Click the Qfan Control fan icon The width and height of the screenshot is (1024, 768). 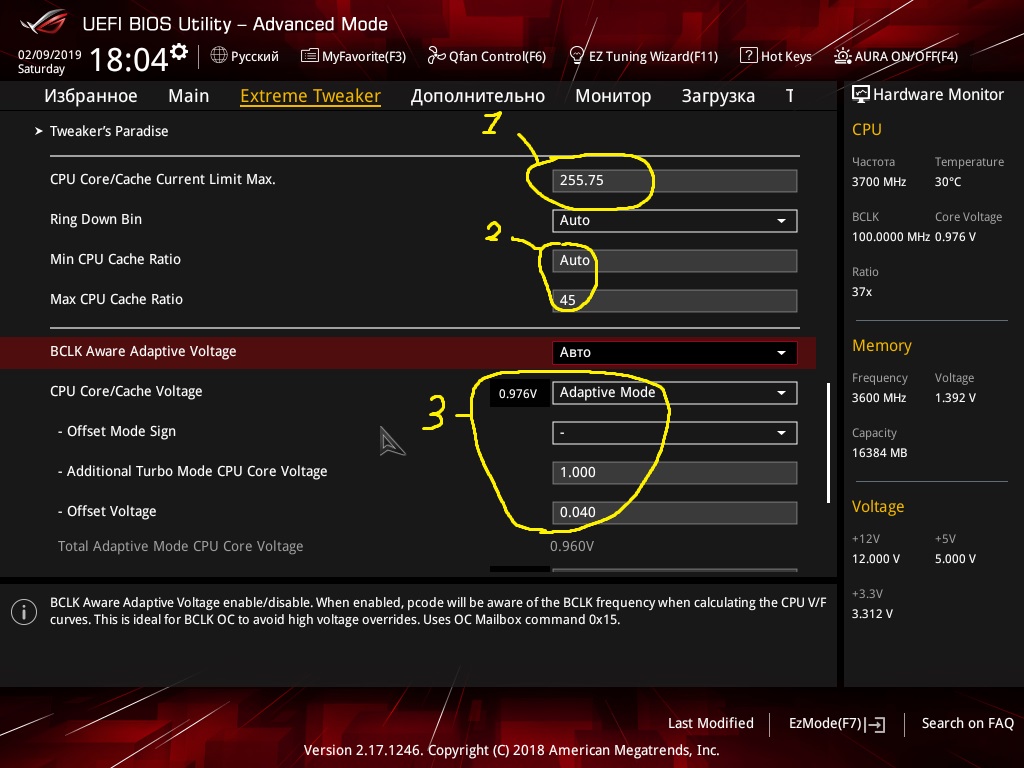pos(436,56)
